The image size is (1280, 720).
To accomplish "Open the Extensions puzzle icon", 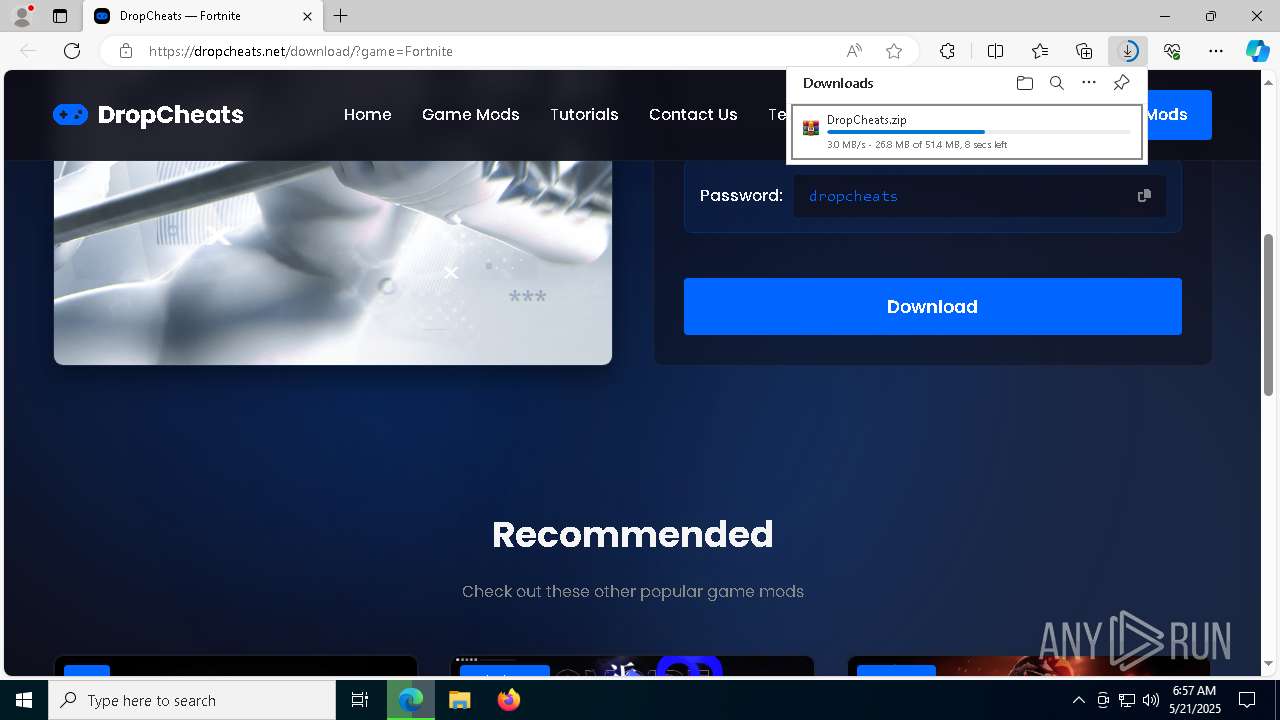I will [947, 51].
